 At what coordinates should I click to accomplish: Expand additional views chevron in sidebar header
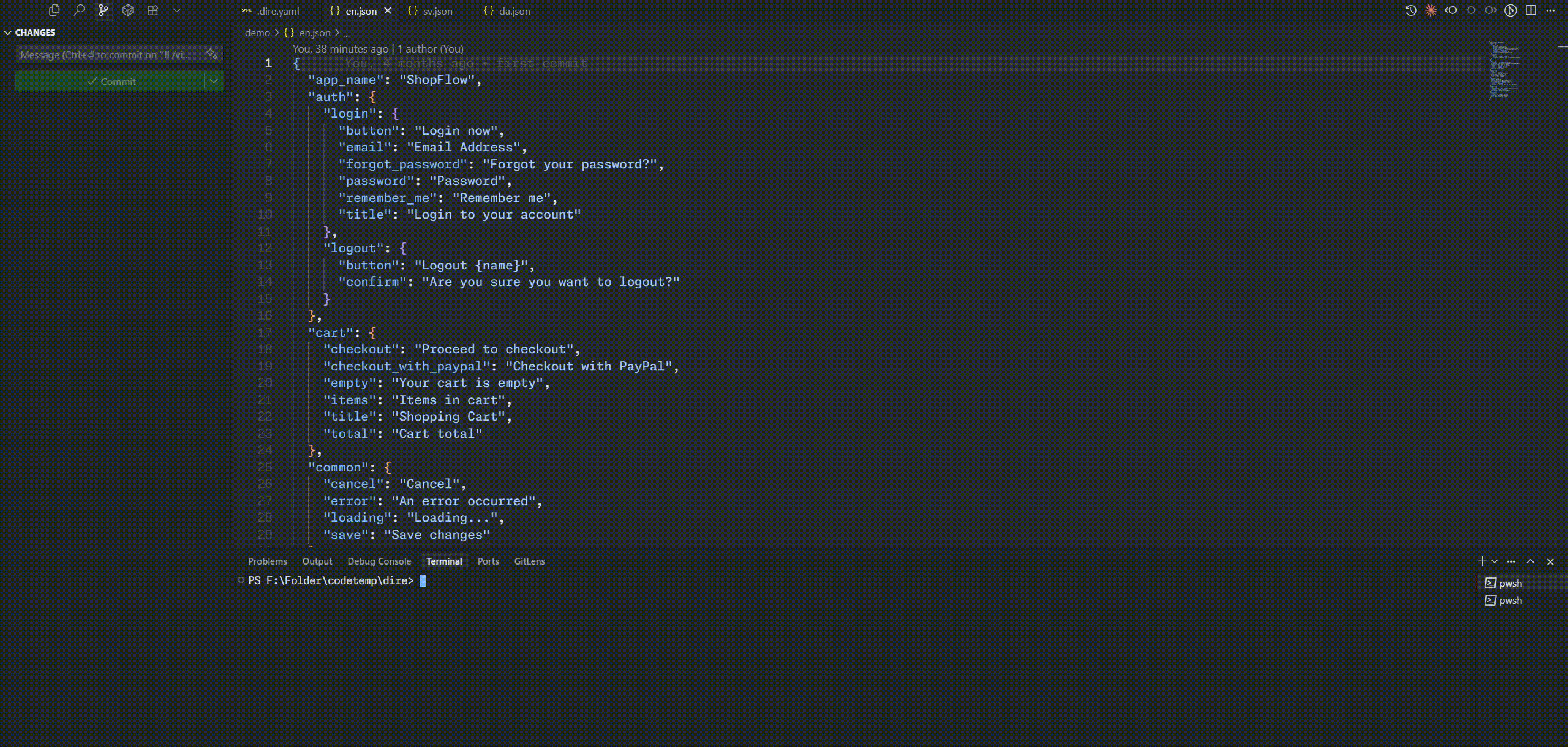pos(177,10)
